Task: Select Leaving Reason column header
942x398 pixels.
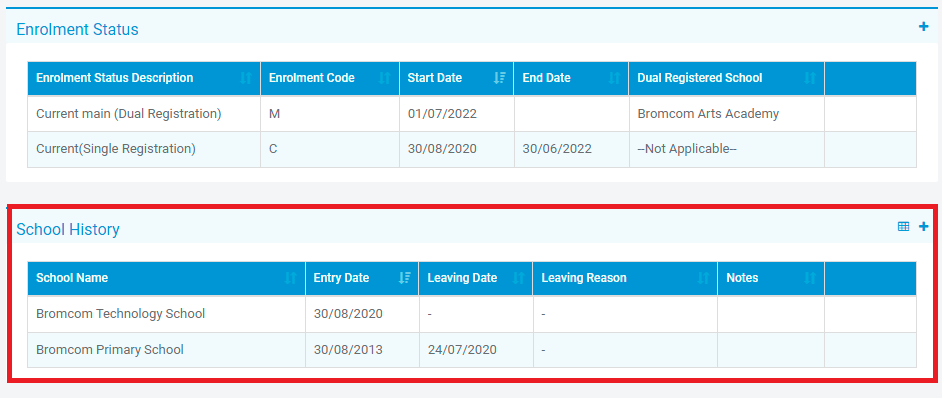Action: coord(625,278)
